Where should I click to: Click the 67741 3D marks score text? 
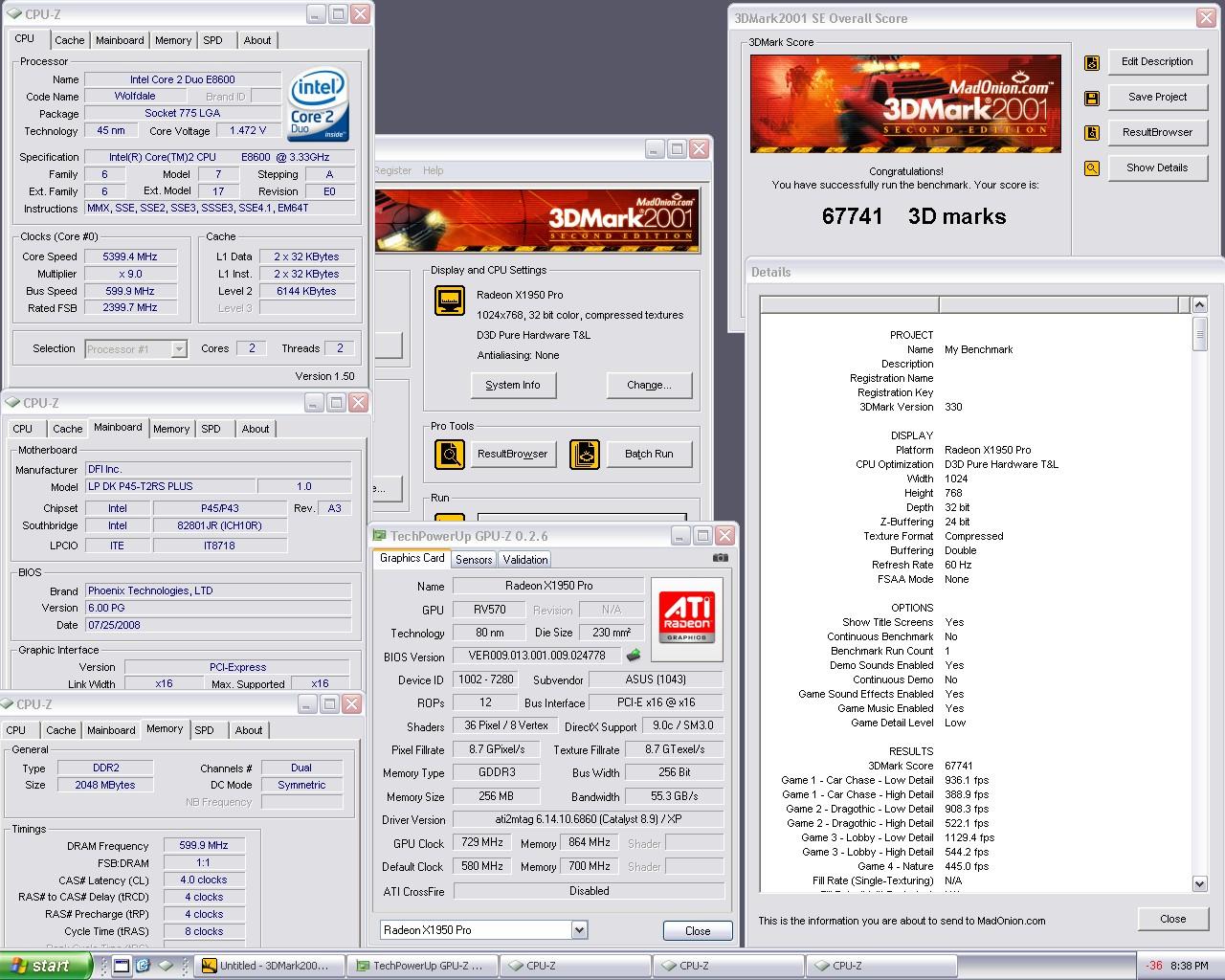(914, 216)
